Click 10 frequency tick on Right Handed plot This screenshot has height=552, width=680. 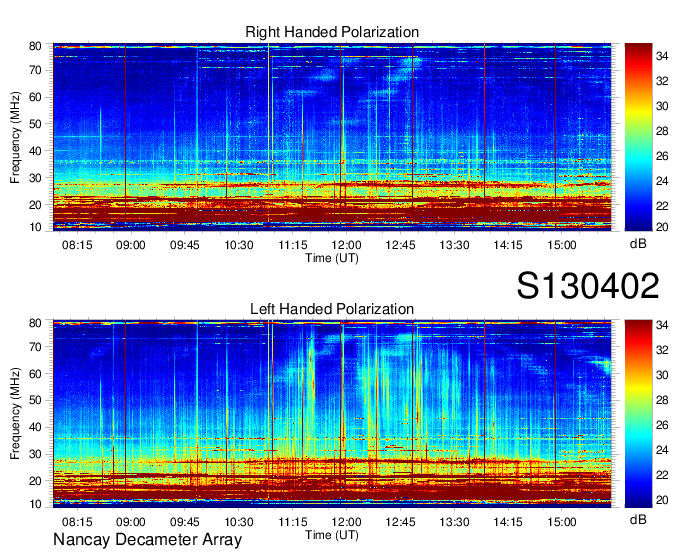[x=35, y=227]
